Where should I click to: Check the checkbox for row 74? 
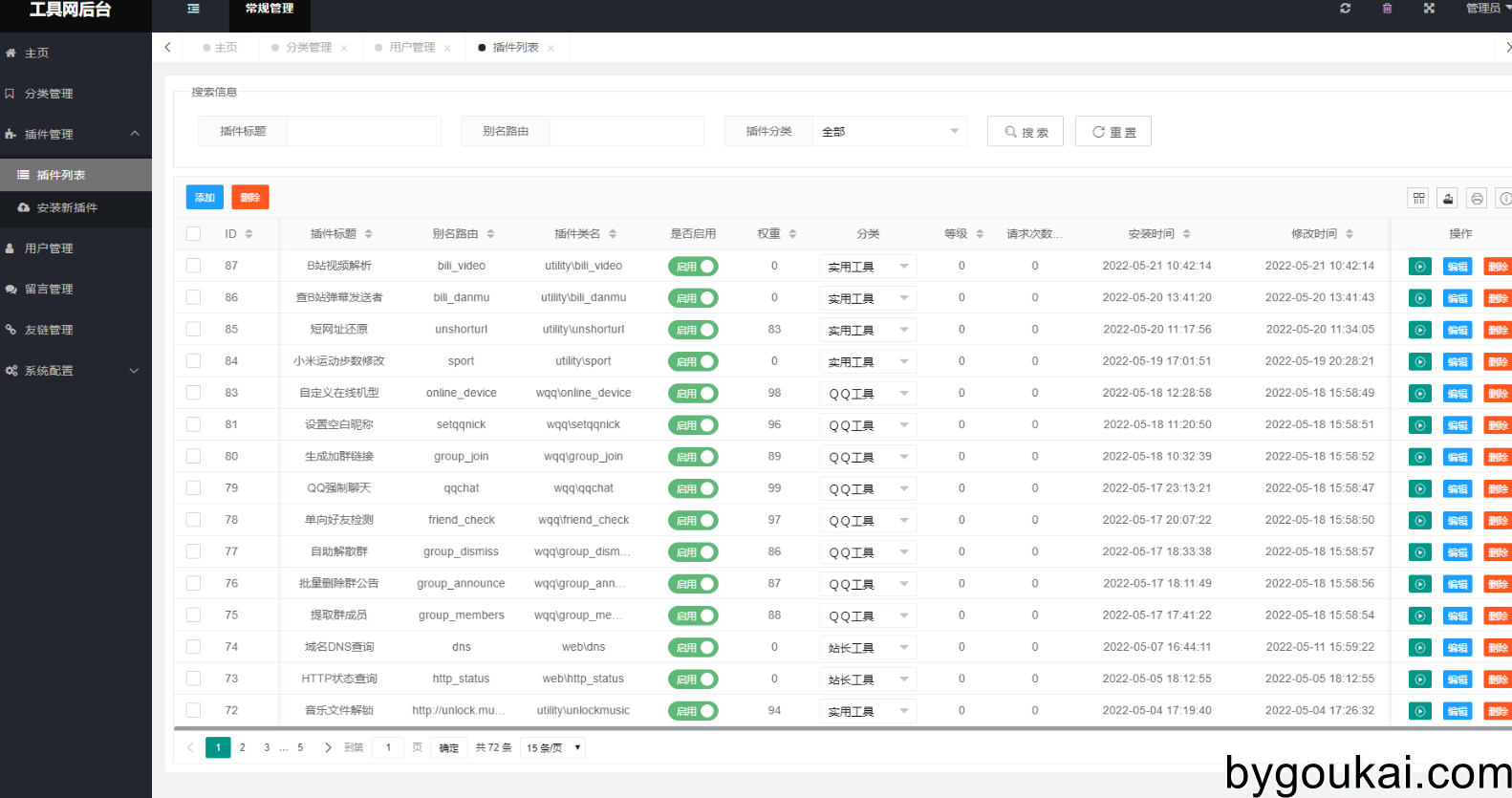tap(193, 646)
